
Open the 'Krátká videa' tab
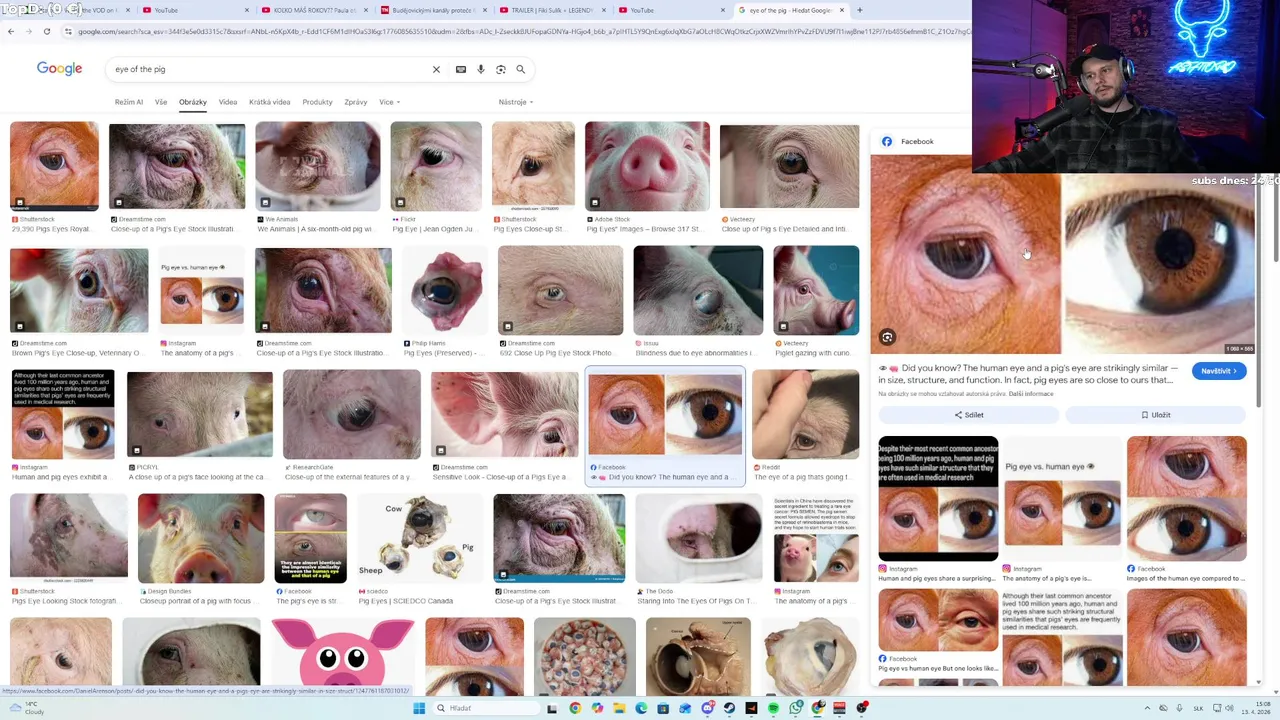point(269,102)
